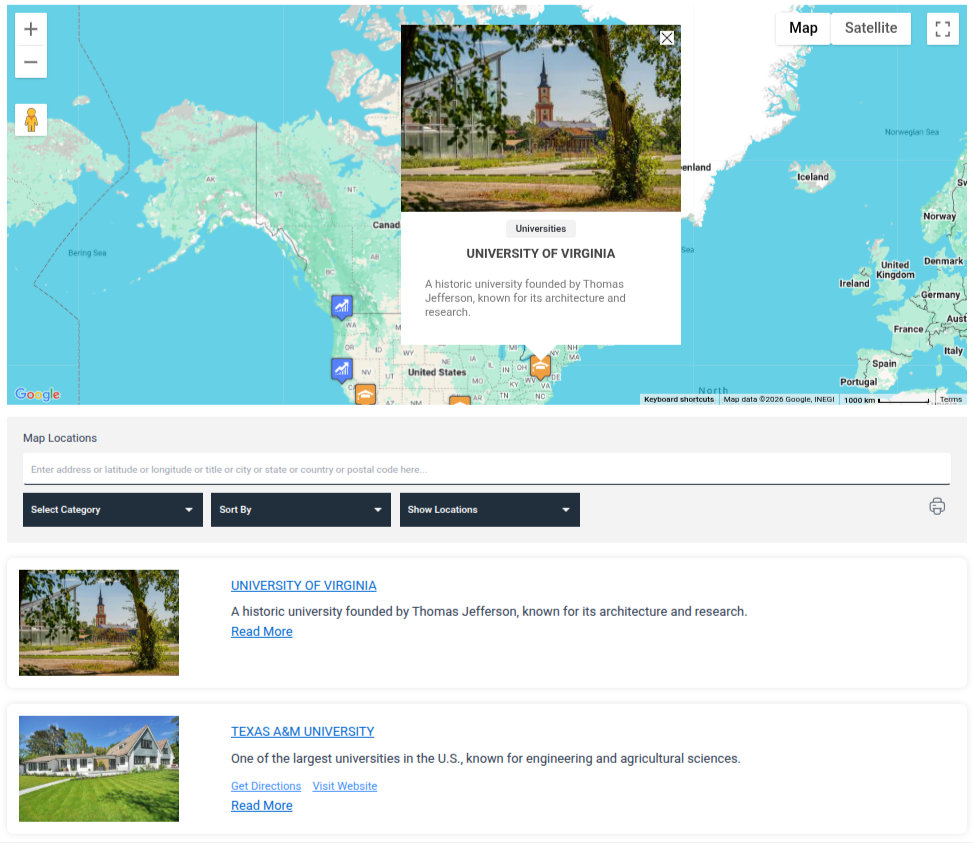Zoom out on the map
Screen dimensions: 973x843
click(x=31, y=62)
